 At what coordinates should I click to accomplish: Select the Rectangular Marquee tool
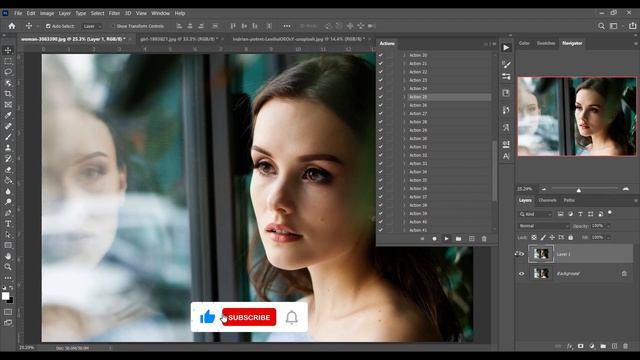pos(8,61)
